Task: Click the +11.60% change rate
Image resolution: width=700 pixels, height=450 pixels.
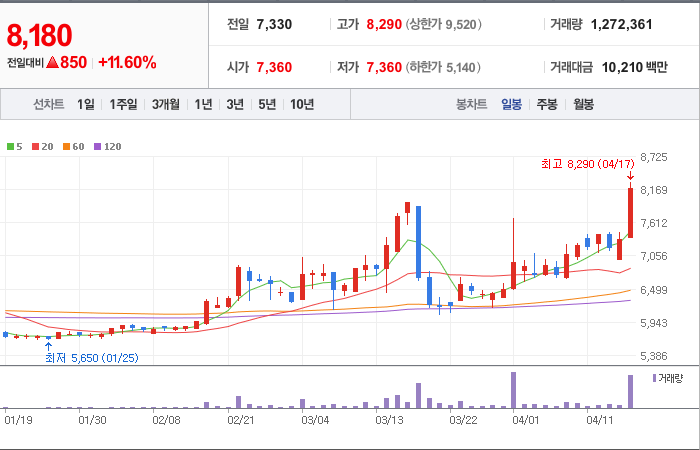Action: [x=127, y=62]
